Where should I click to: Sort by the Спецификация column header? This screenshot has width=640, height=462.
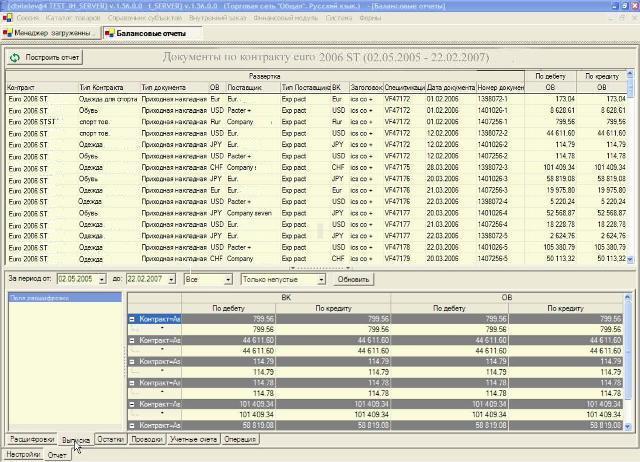tap(404, 87)
